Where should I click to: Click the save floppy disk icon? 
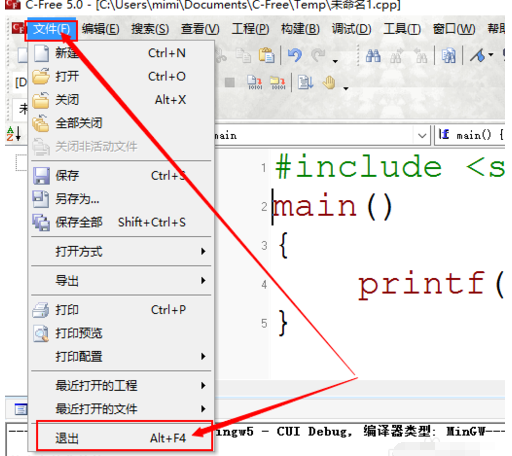pos(41,176)
